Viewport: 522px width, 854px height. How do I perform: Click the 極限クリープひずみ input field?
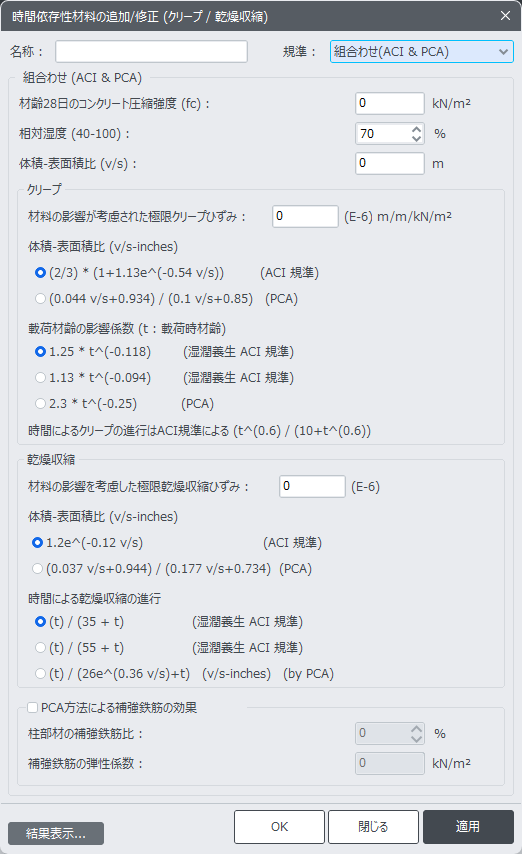tap(305, 216)
